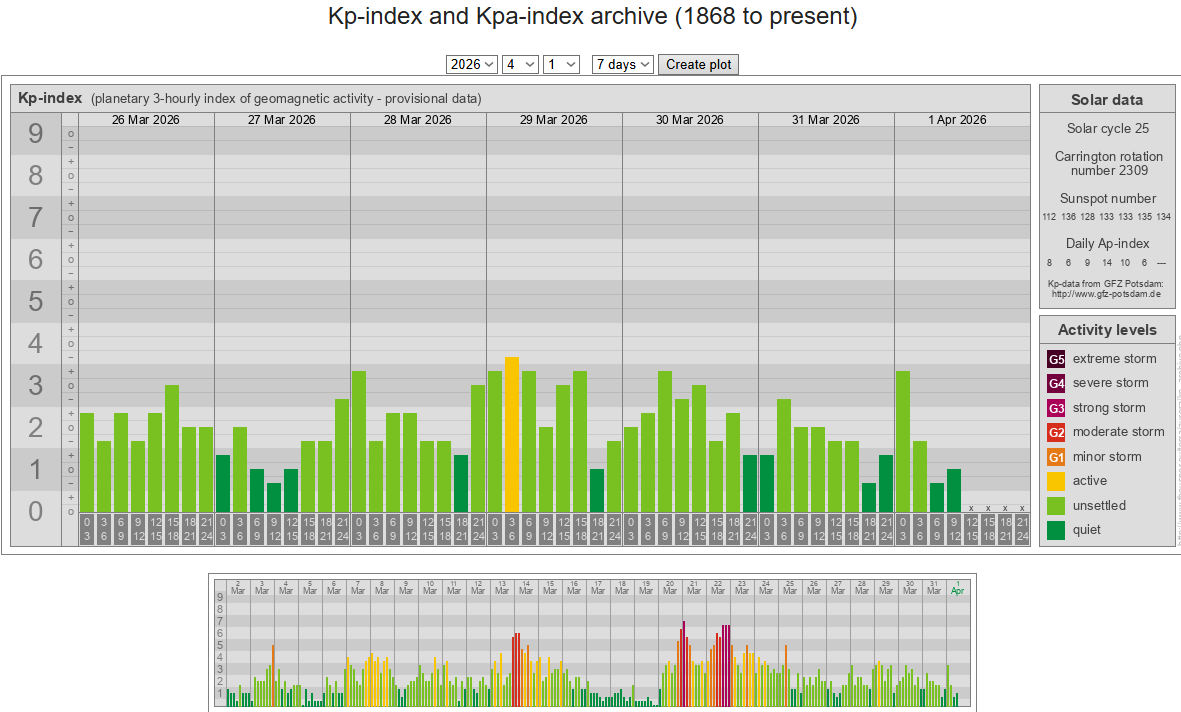The width and height of the screenshot is (1181, 712).
Task: Click the large 9 on the Kp scale
Action: pyautogui.click(x=36, y=134)
